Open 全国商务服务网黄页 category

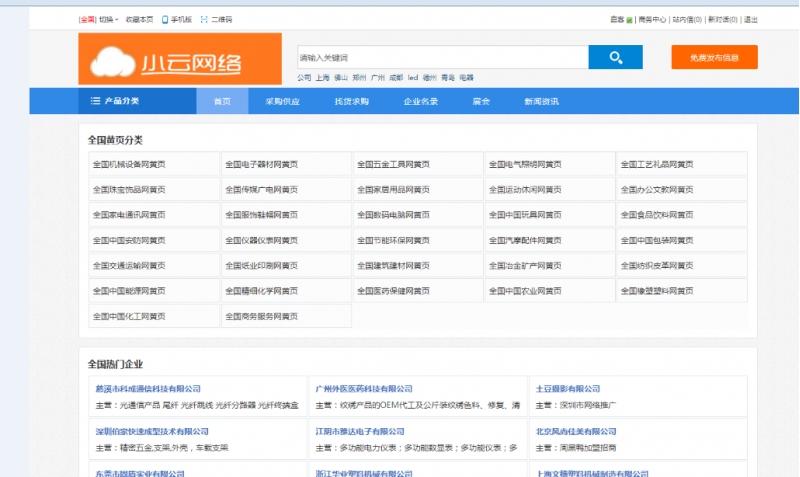click(x=261, y=316)
